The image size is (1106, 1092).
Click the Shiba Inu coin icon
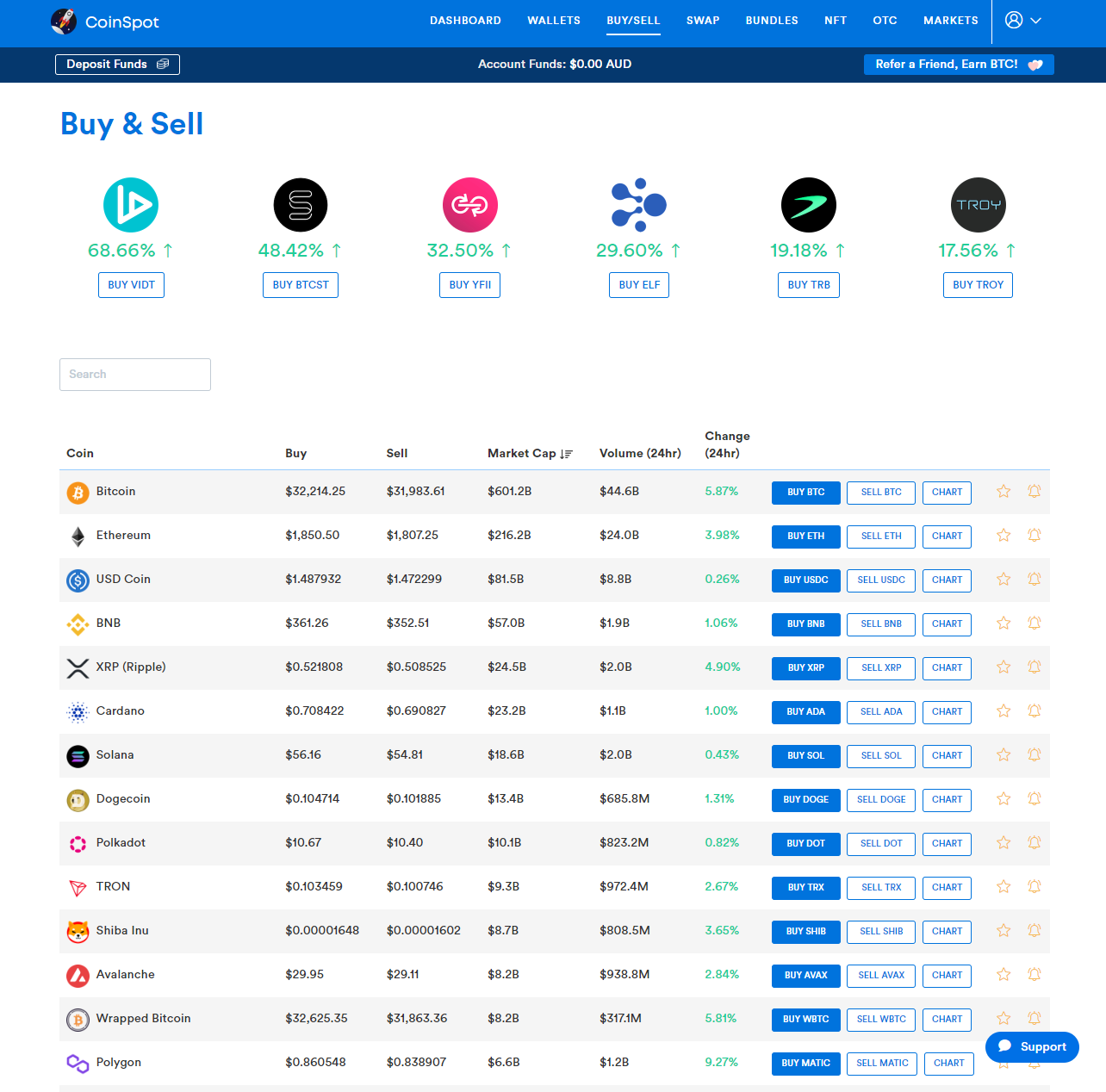click(x=78, y=932)
